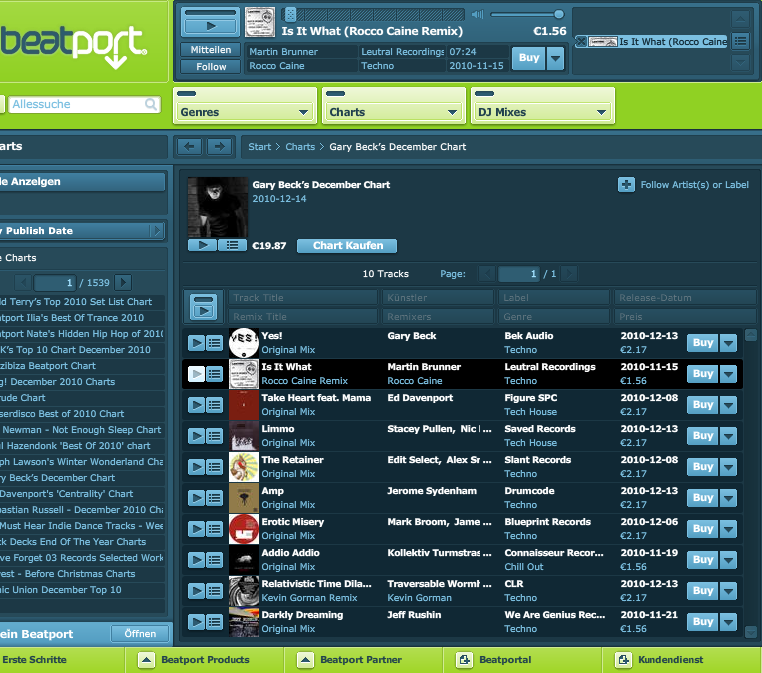
Task: Open the Beatport Products footer menu
Action: coord(205,660)
